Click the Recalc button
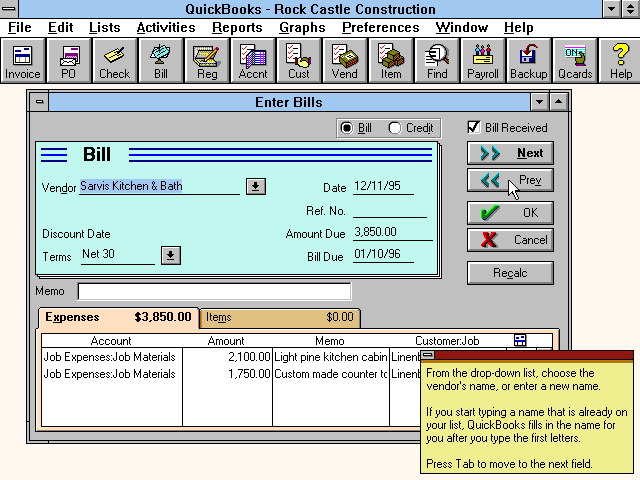This screenshot has width=640, height=480. [510, 273]
